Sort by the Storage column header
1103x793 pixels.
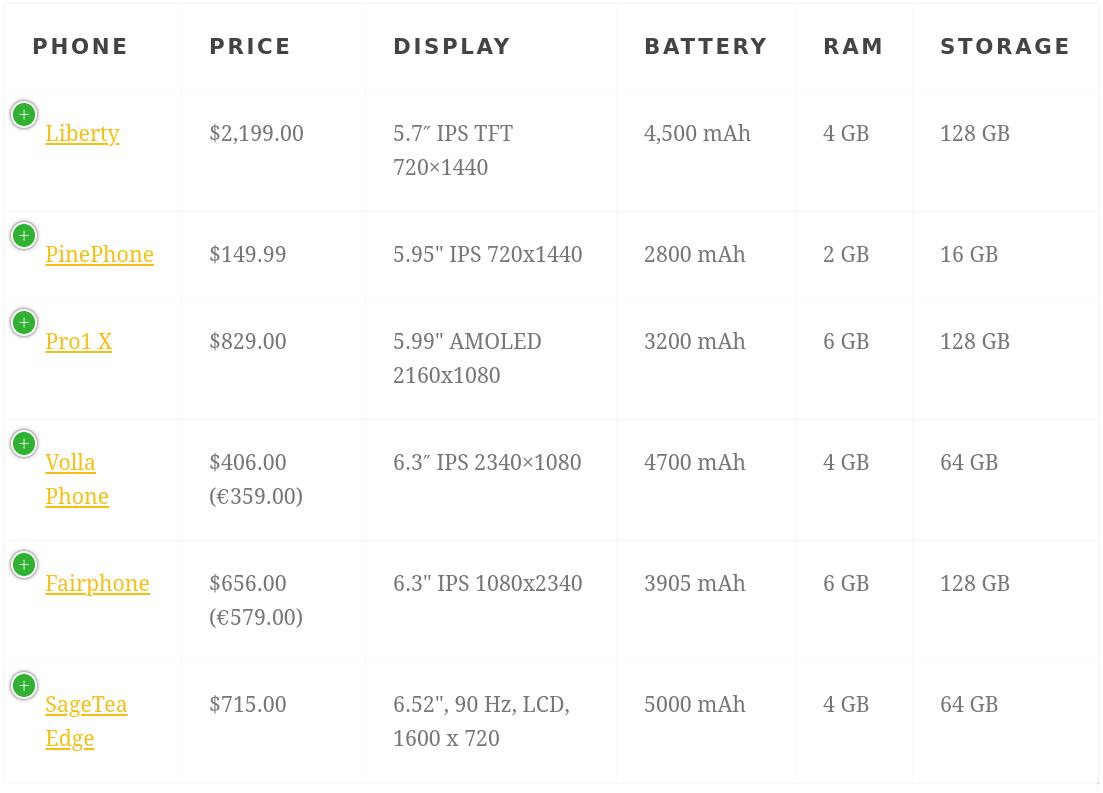pyautogui.click(x=1004, y=47)
